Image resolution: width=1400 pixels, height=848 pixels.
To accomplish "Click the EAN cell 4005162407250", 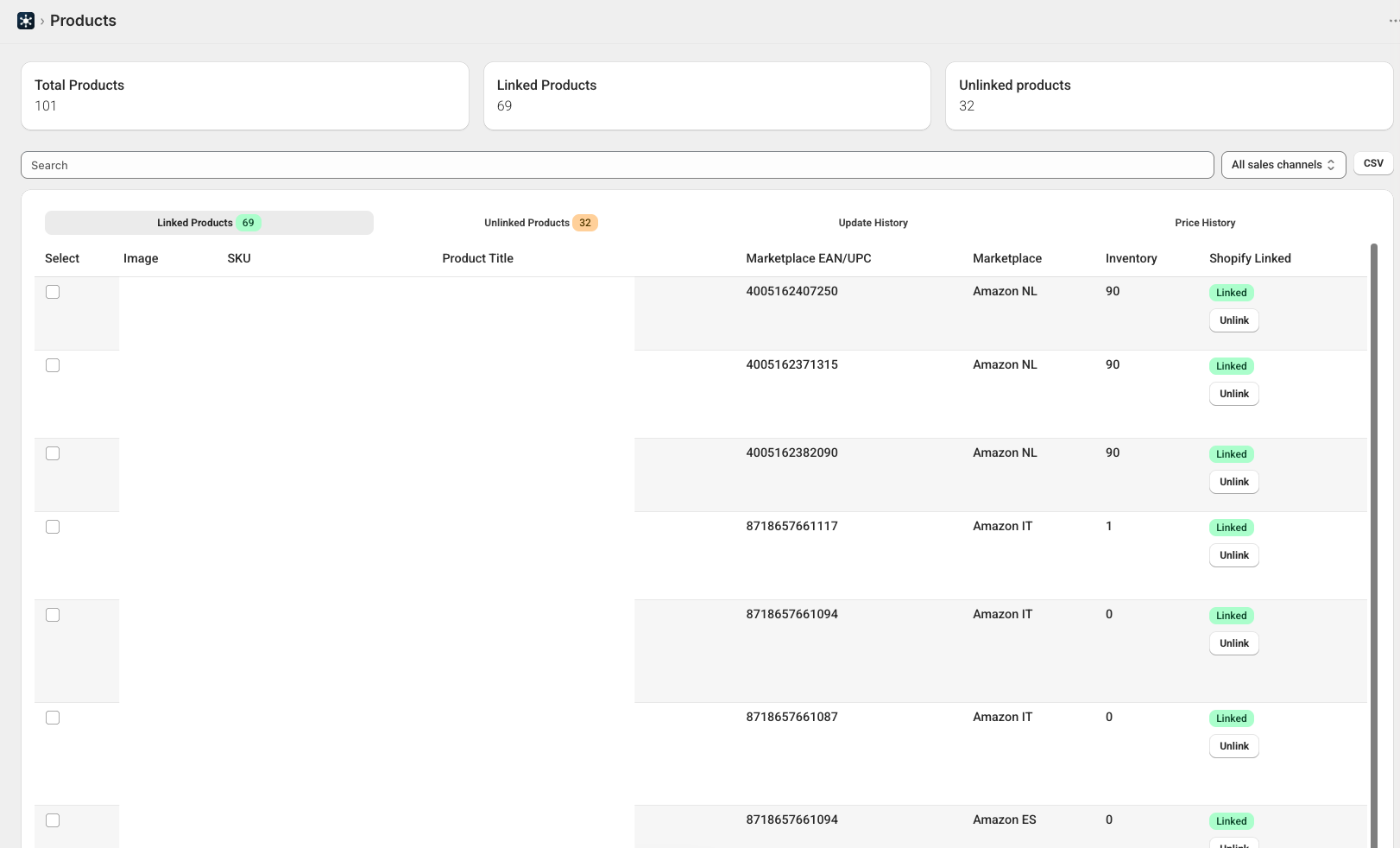I will point(791,291).
